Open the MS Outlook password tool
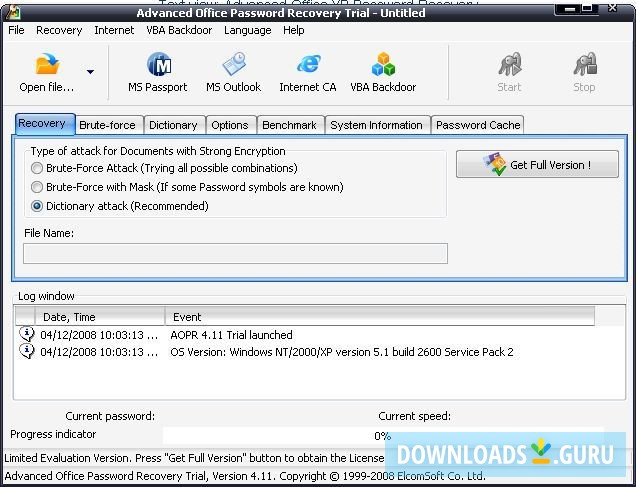This screenshot has height=487, width=636. point(234,72)
